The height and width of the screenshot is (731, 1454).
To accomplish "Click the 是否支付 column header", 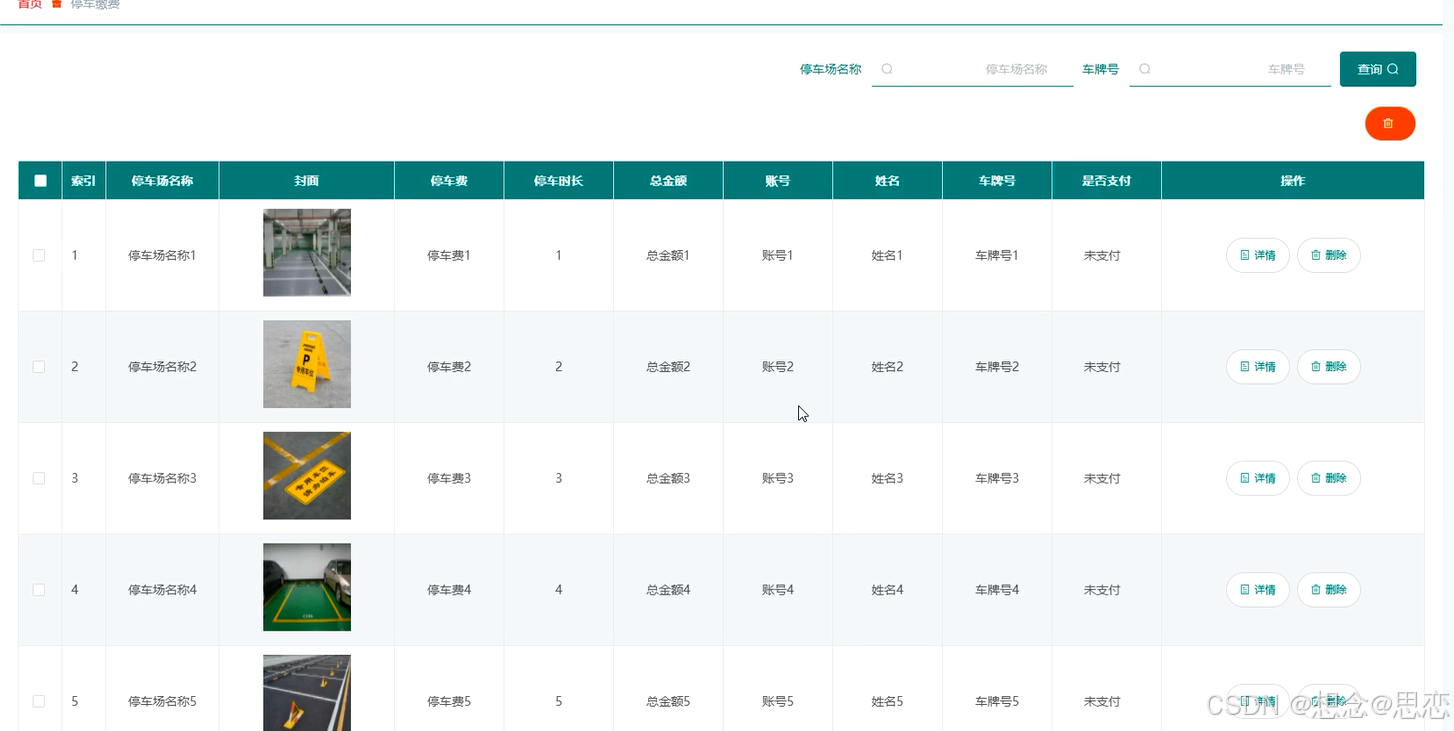I will (x=1106, y=181).
